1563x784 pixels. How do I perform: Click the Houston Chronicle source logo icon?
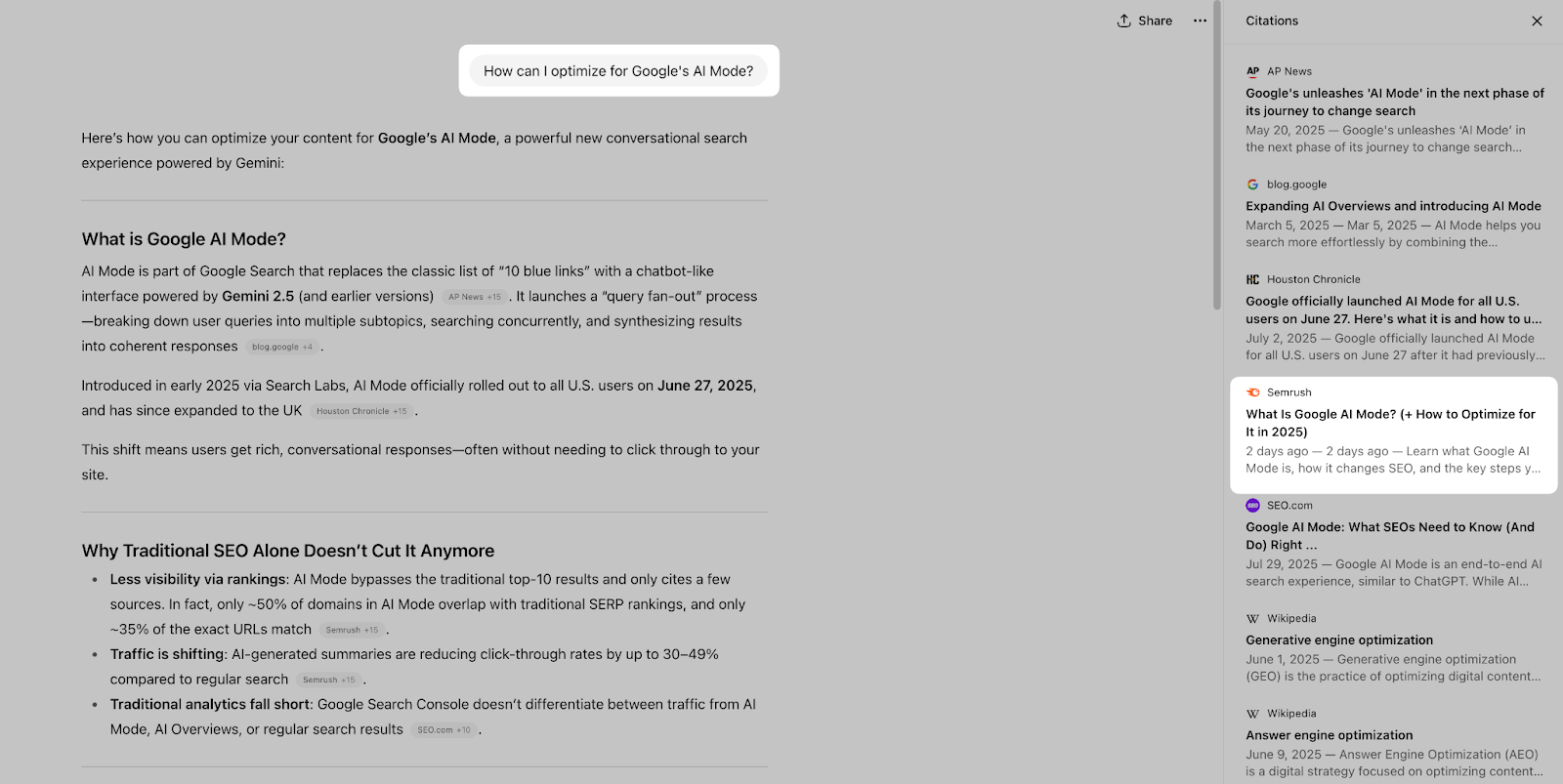[x=1252, y=279]
